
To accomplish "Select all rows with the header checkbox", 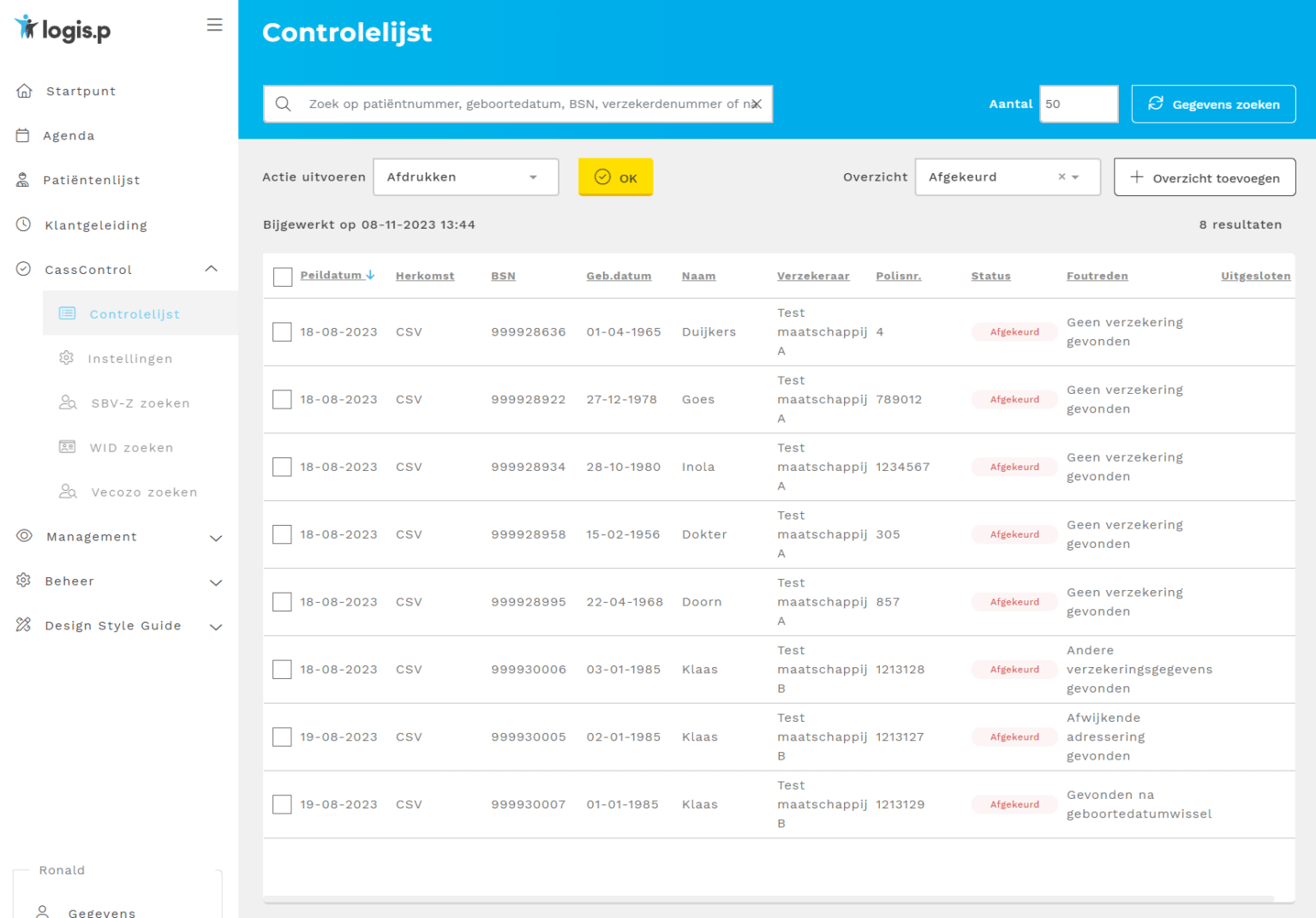I will pos(282,277).
